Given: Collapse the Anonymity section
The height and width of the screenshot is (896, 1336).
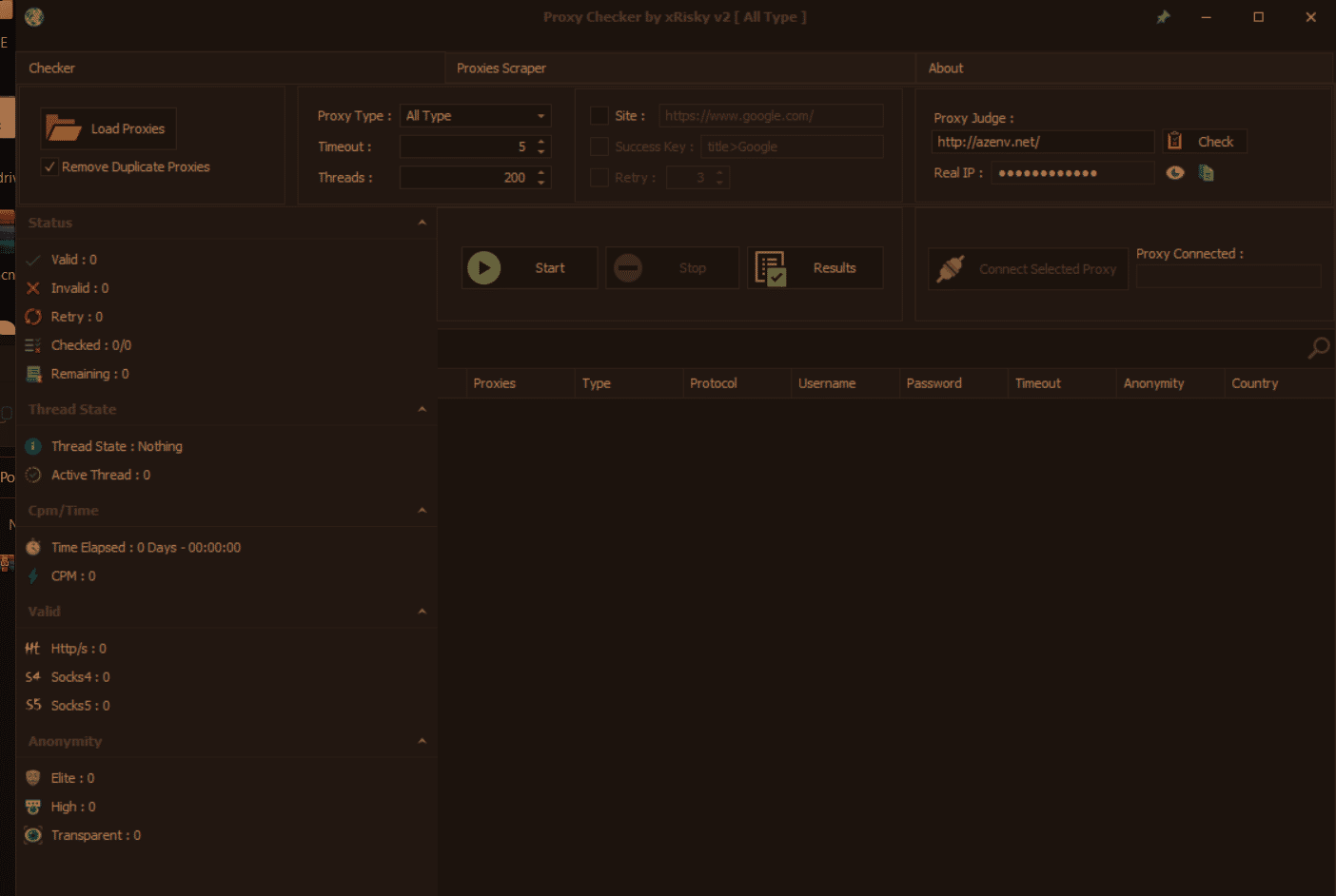Looking at the screenshot, I should [x=422, y=741].
